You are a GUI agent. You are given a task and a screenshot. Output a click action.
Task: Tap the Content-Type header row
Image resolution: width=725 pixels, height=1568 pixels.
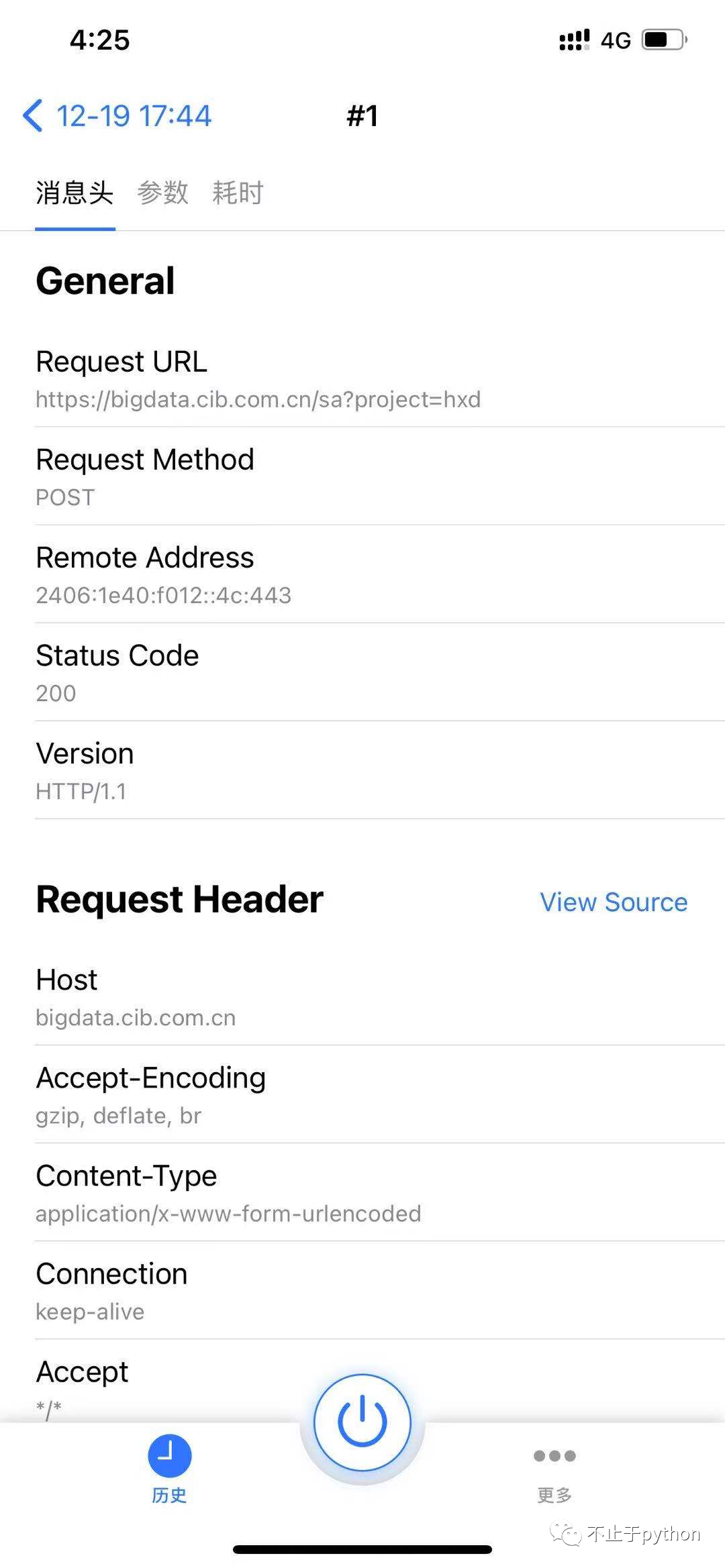pyautogui.click(x=362, y=1193)
